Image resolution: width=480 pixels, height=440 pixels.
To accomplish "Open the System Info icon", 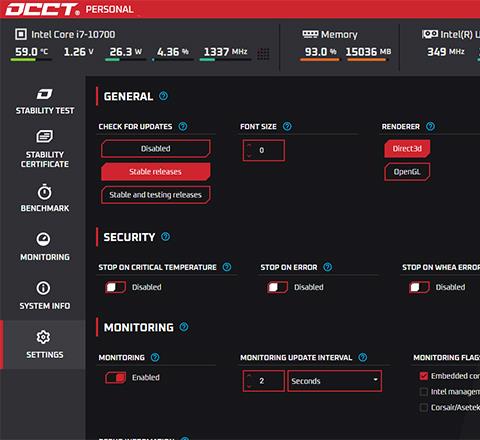I will tap(44, 288).
